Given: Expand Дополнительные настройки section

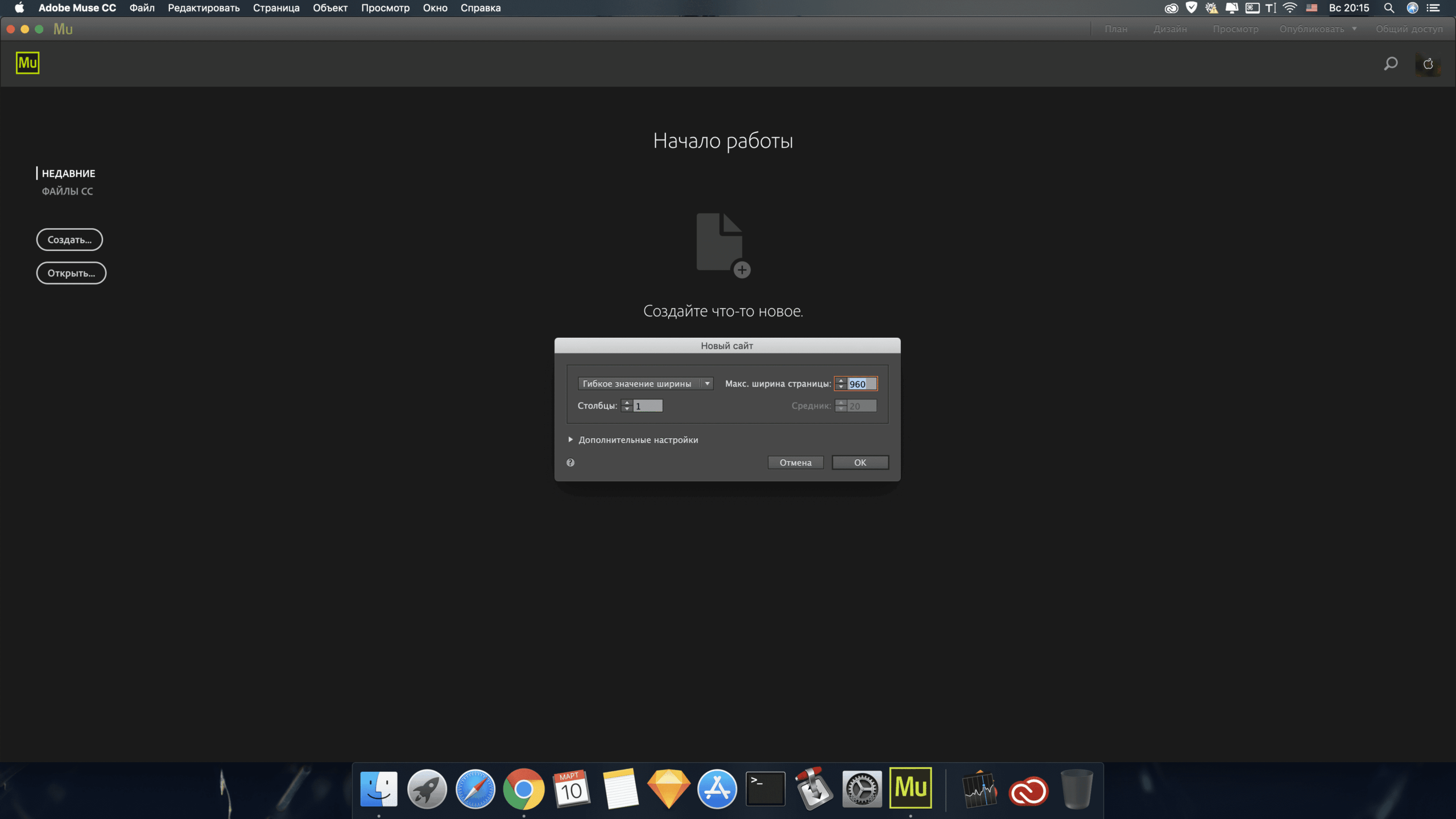Looking at the screenshot, I should pos(570,440).
